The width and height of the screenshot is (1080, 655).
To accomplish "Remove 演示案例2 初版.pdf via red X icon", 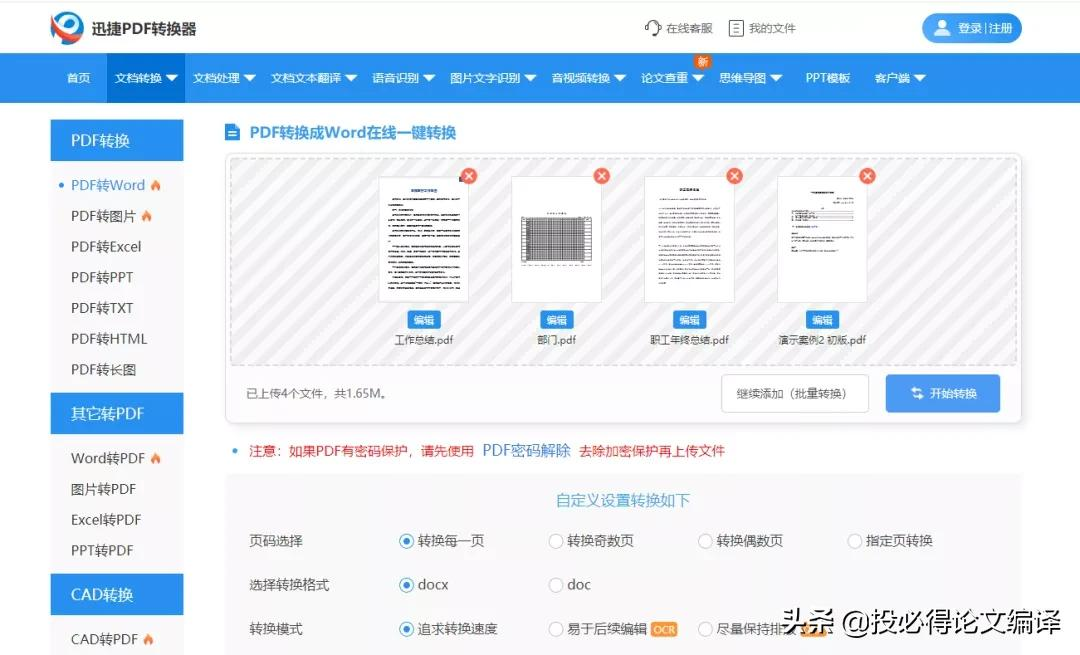I will click(867, 175).
